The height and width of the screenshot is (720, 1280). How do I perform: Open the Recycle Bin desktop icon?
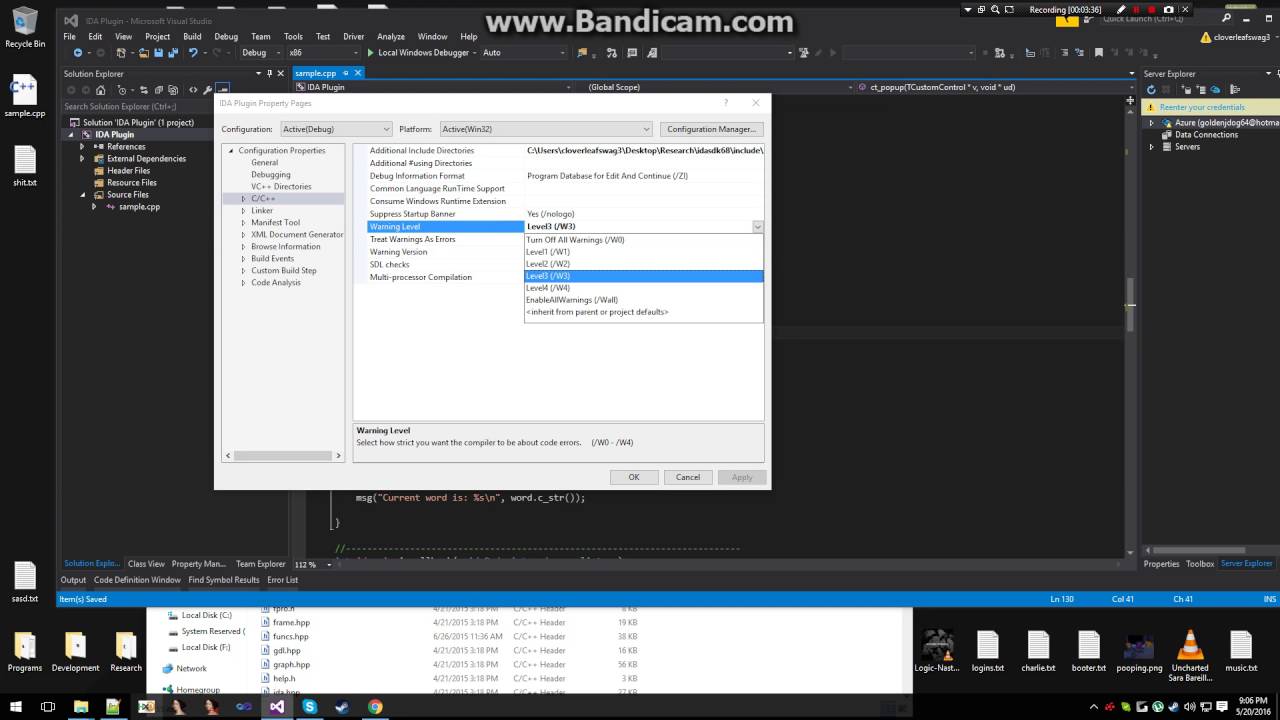pyautogui.click(x=25, y=28)
